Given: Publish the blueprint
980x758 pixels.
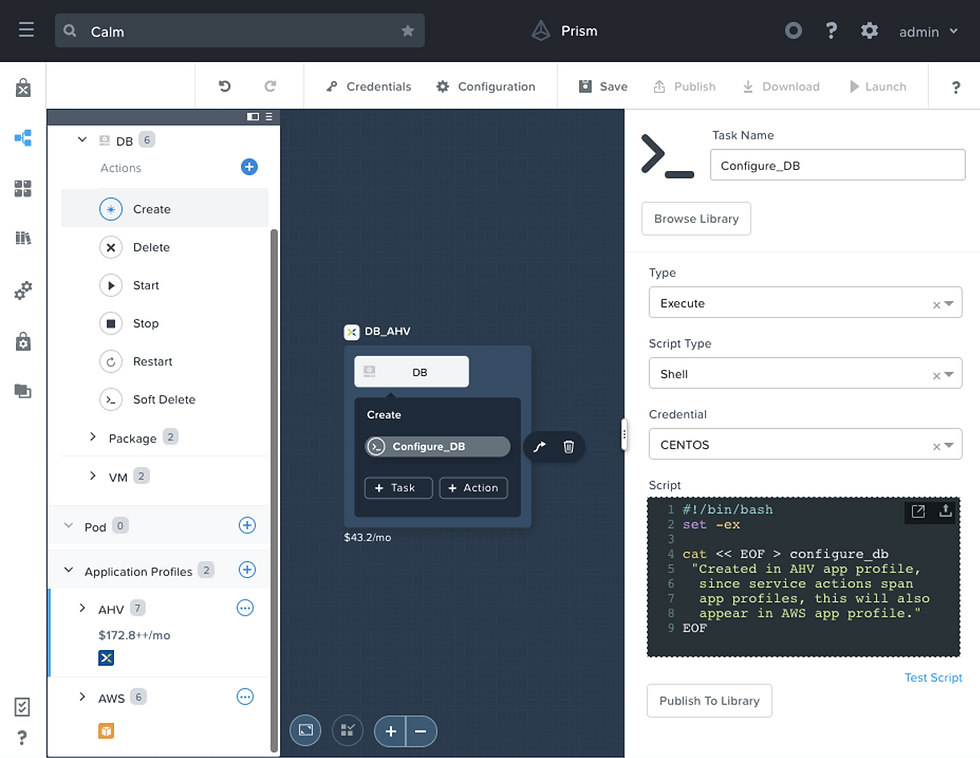Looking at the screenshot, I should point(684,86).
